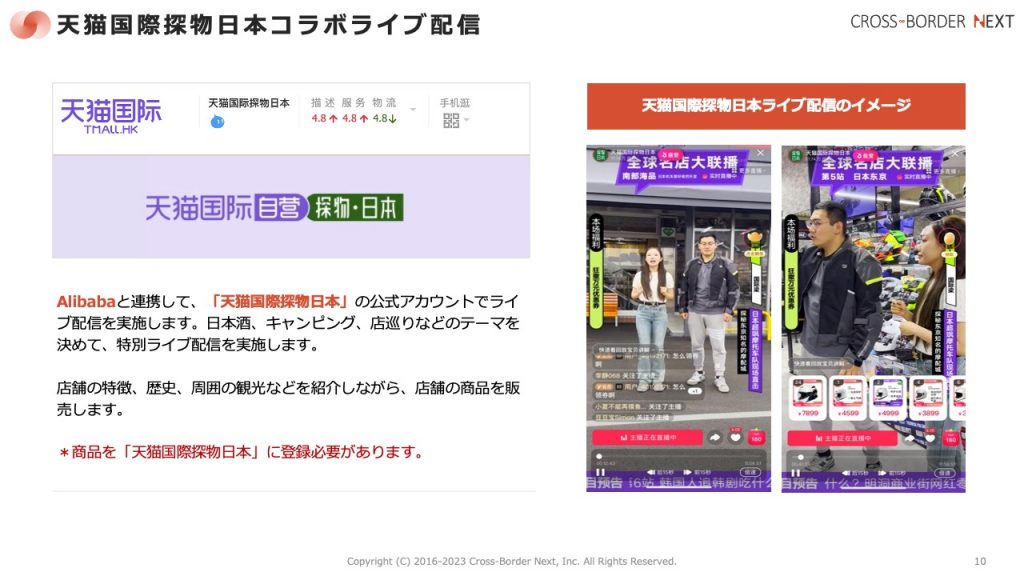Open the ¥7899 helmet product card
1024x576 pixels.
click(808, 396)
